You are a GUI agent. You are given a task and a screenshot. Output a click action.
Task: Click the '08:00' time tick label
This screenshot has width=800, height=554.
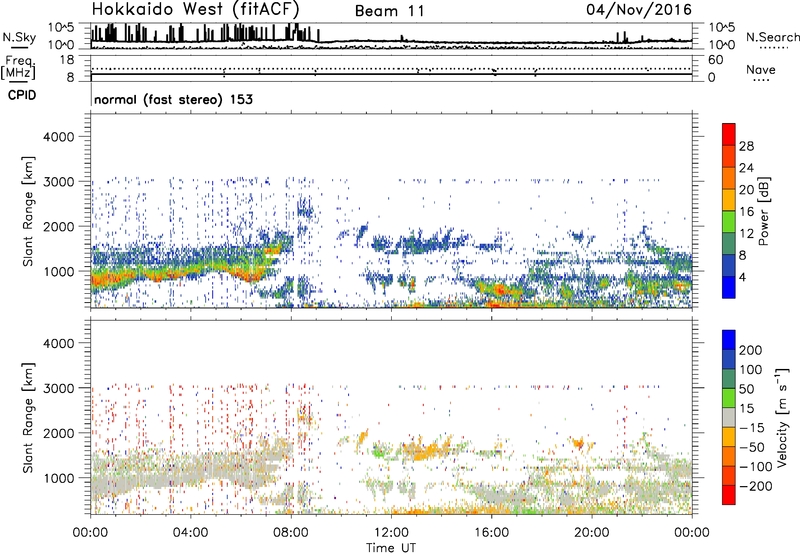tap(291, 533)
